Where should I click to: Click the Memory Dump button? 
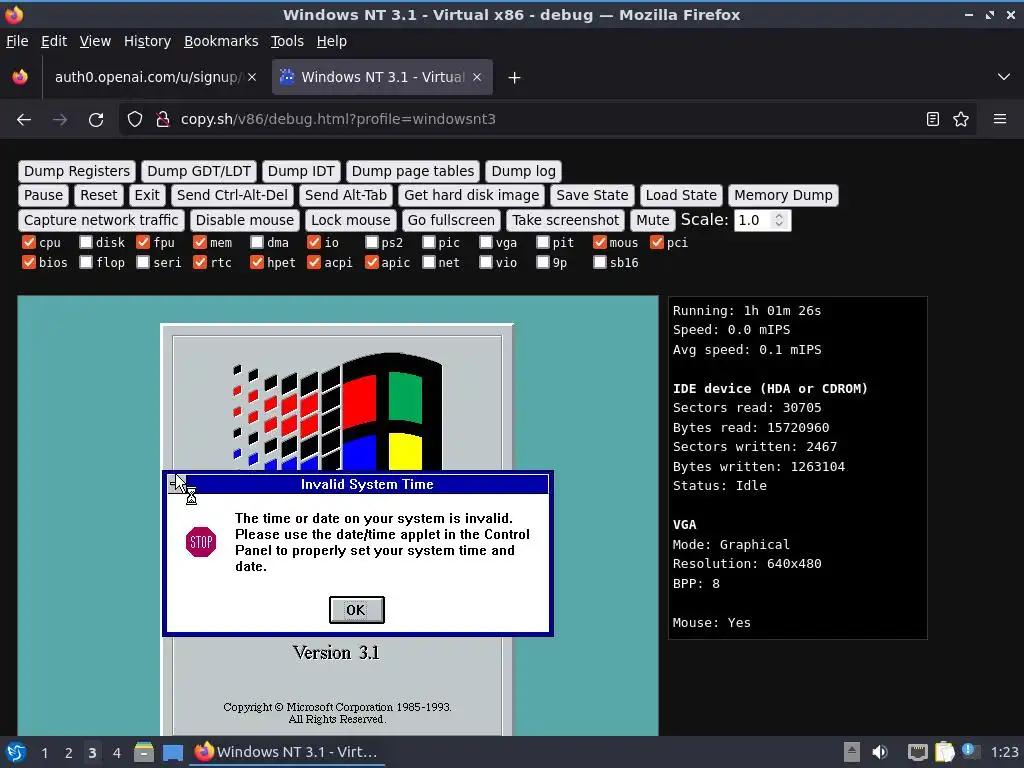coord(783,195)
